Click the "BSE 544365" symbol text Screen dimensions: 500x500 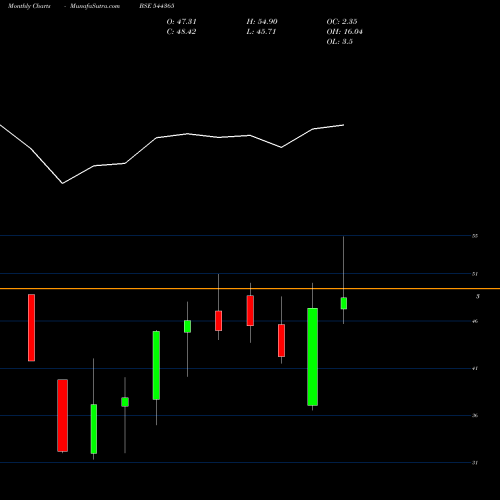pyautogui.click(x=157, y=6)
